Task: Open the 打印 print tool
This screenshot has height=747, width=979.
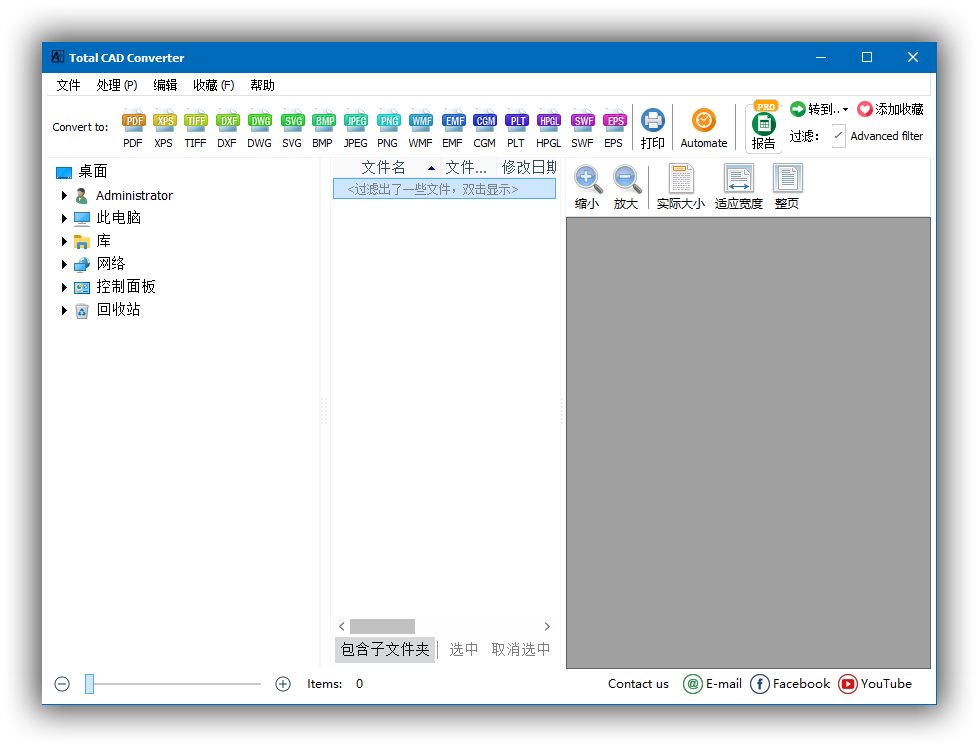Action: tap(652, 128)
